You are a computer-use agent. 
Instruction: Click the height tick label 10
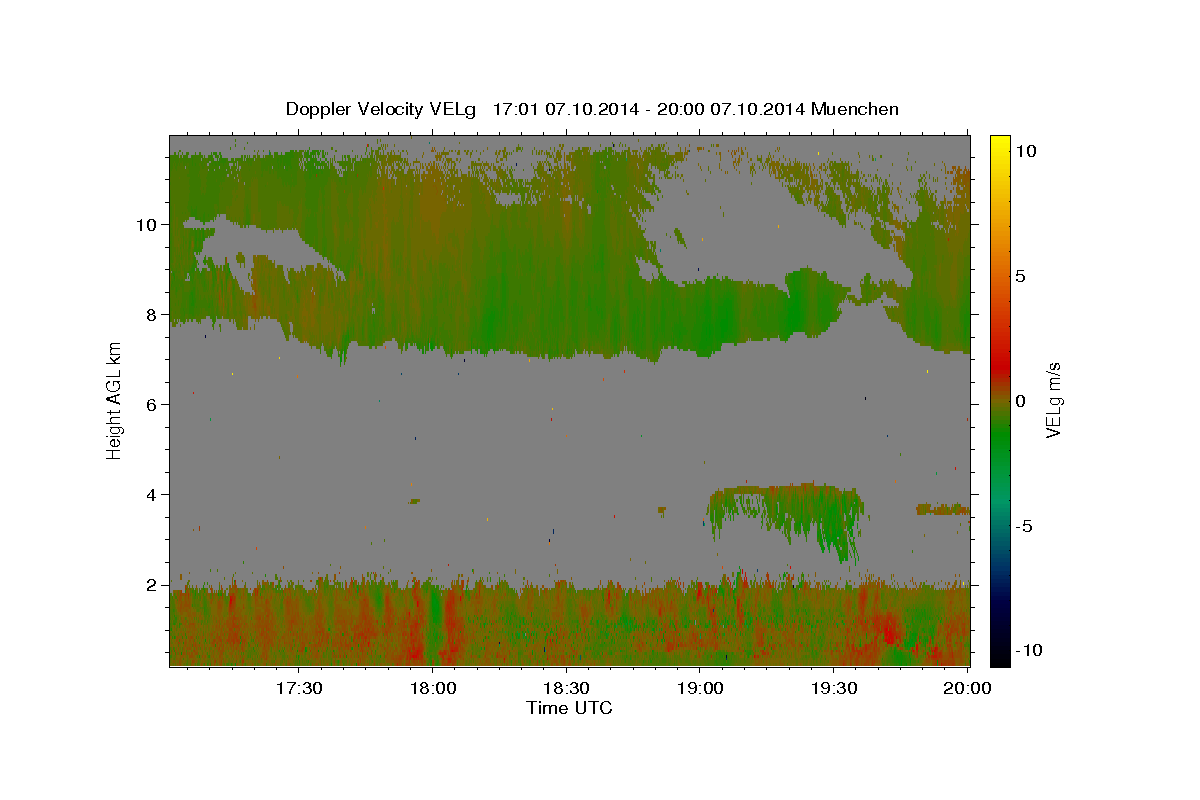149,224
